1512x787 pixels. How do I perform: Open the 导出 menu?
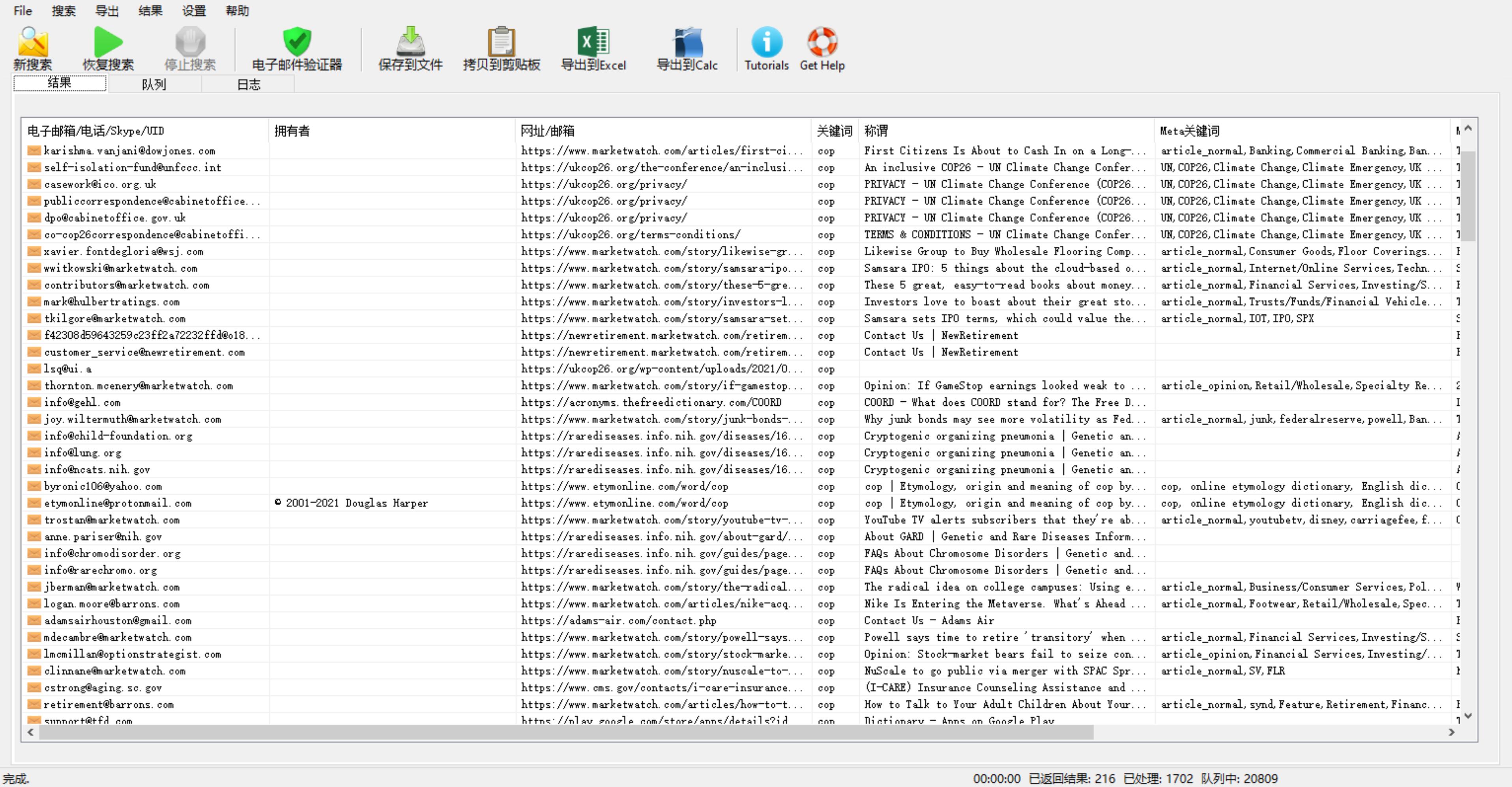tap(107, 11)
